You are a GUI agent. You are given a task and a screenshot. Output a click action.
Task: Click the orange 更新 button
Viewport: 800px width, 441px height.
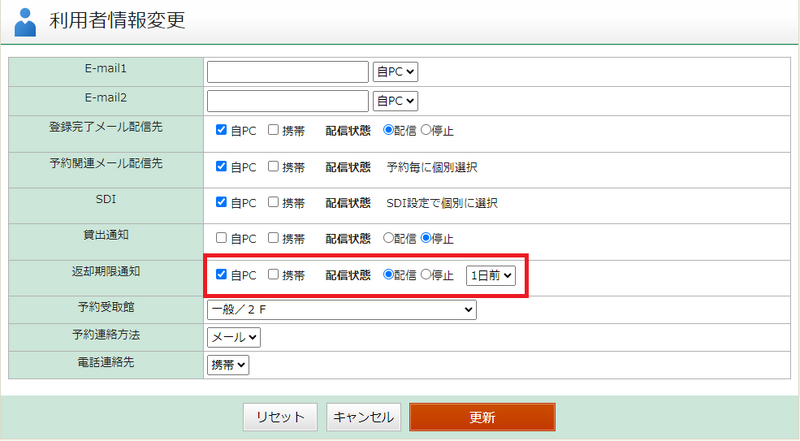click(x=482, y=417)
